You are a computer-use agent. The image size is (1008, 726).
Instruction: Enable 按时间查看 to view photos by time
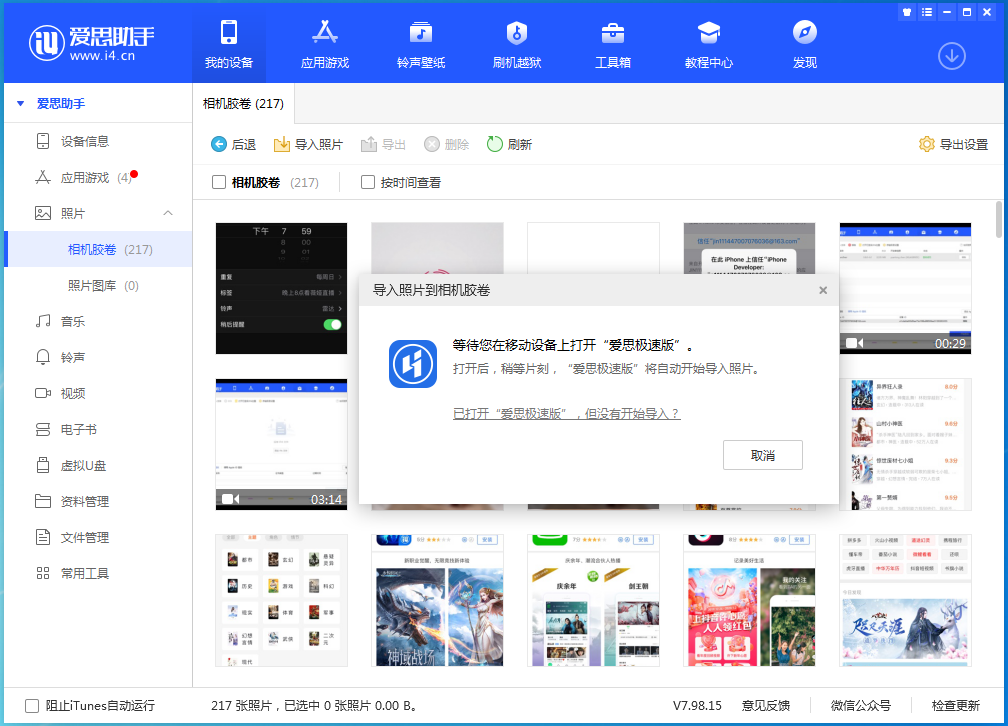(x=367, y=183)
